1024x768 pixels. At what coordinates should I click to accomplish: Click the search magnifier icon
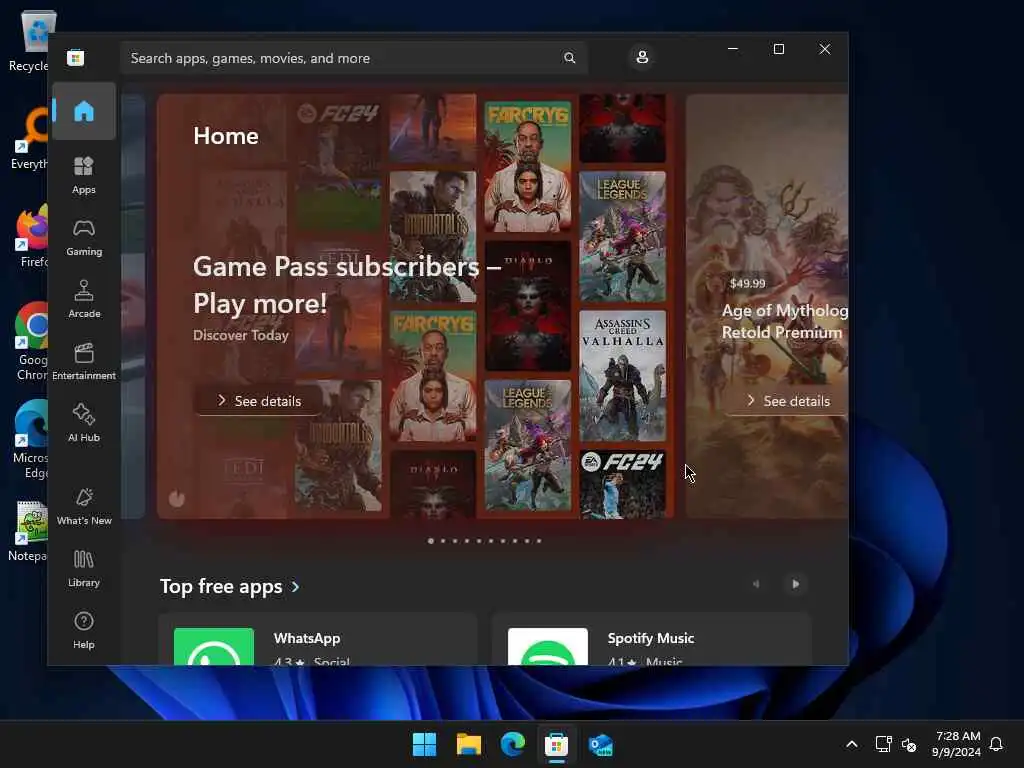(569, 58)
